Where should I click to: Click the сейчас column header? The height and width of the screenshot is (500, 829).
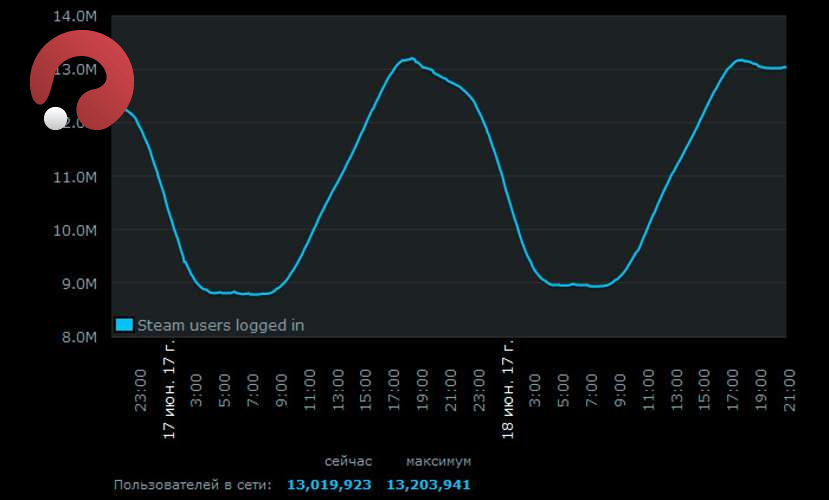point(348,461)
